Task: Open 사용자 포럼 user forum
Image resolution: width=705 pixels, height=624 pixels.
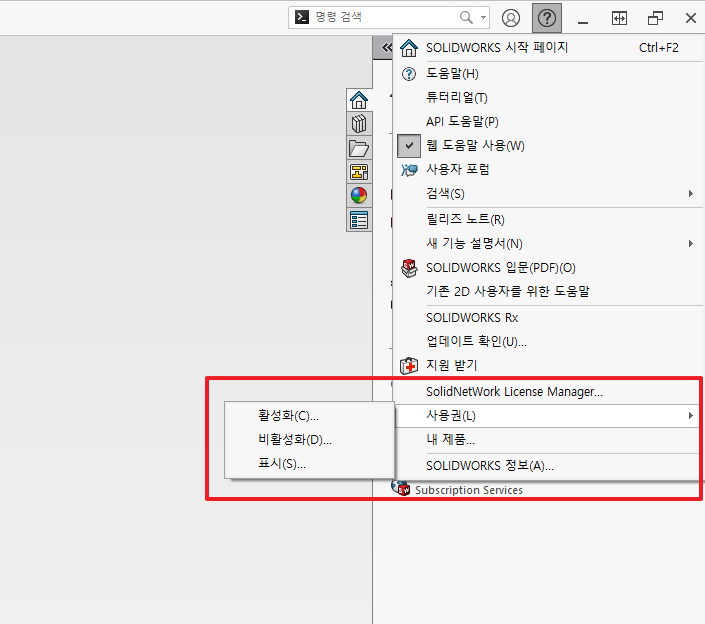Action: pos(548,169)
